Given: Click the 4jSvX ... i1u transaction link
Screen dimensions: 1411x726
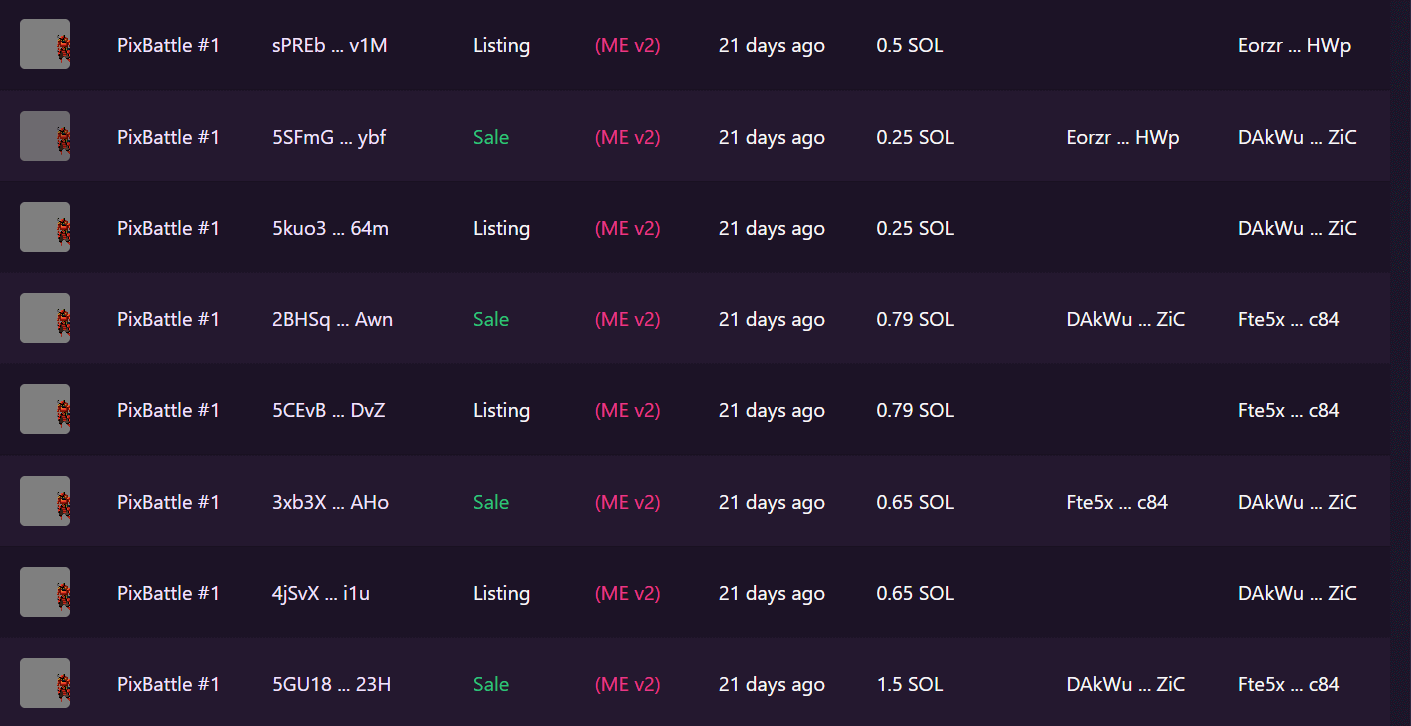Looking at the screenshot, I should pos(320,593).
